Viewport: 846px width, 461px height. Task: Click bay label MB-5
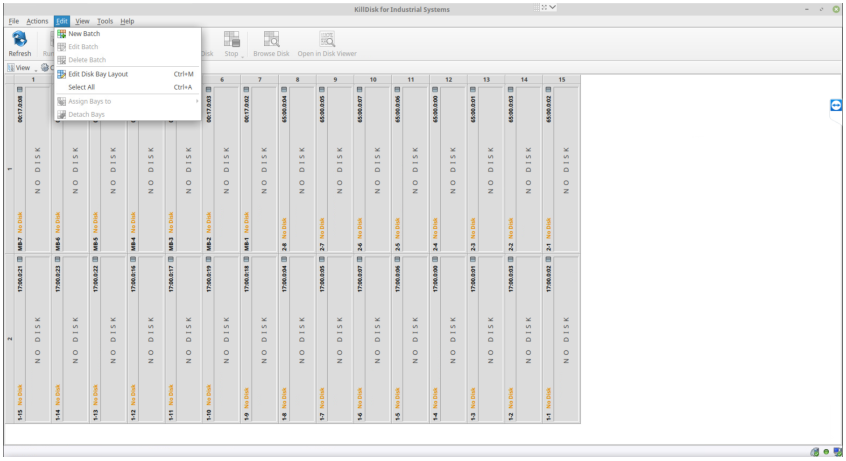[95, 245]
